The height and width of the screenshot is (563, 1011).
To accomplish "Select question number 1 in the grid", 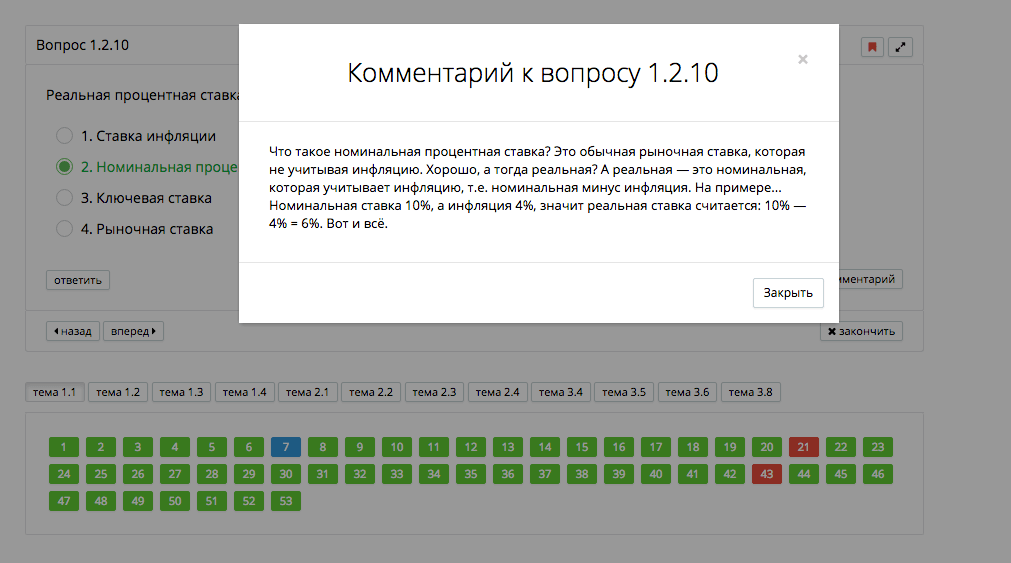I will pyautogui.click(x=64, y=447).
